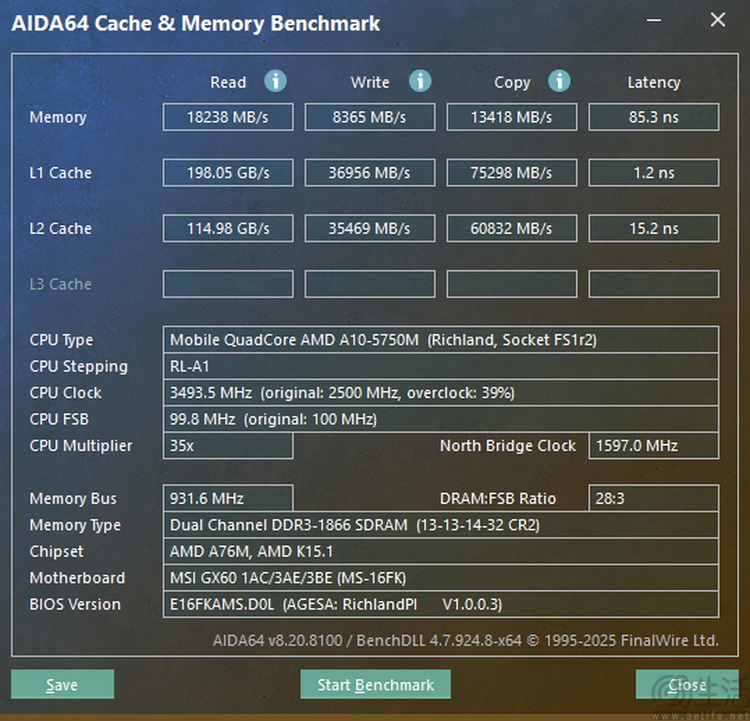The width and height of the screenshot is (750, 721).
Task: Click CPU Multiplier value 35x
Action: [228, 446]
